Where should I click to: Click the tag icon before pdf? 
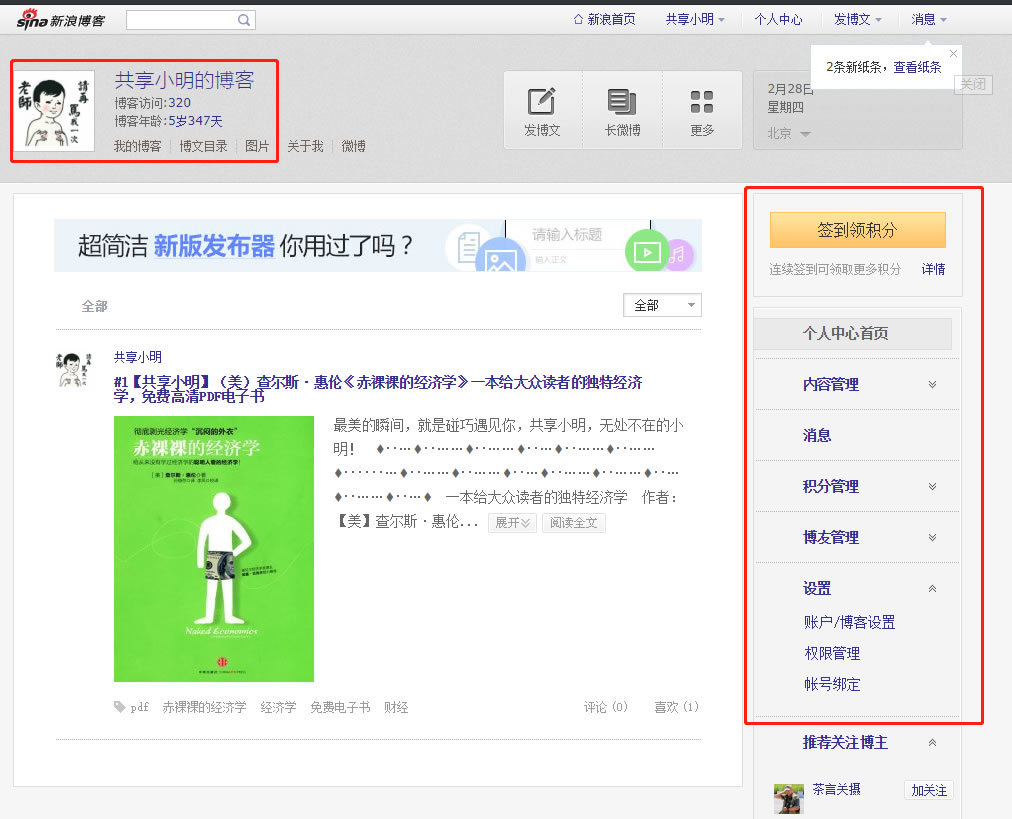click(119, 707)
